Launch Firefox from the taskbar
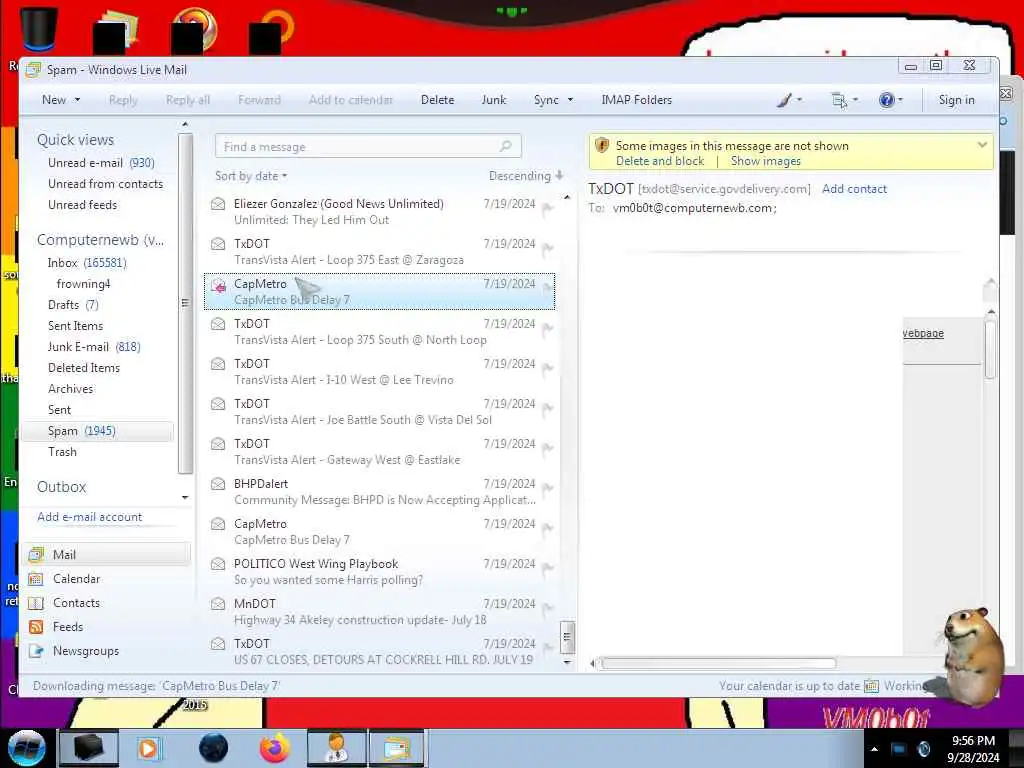 pyautogui.click(x=274, y=748)
